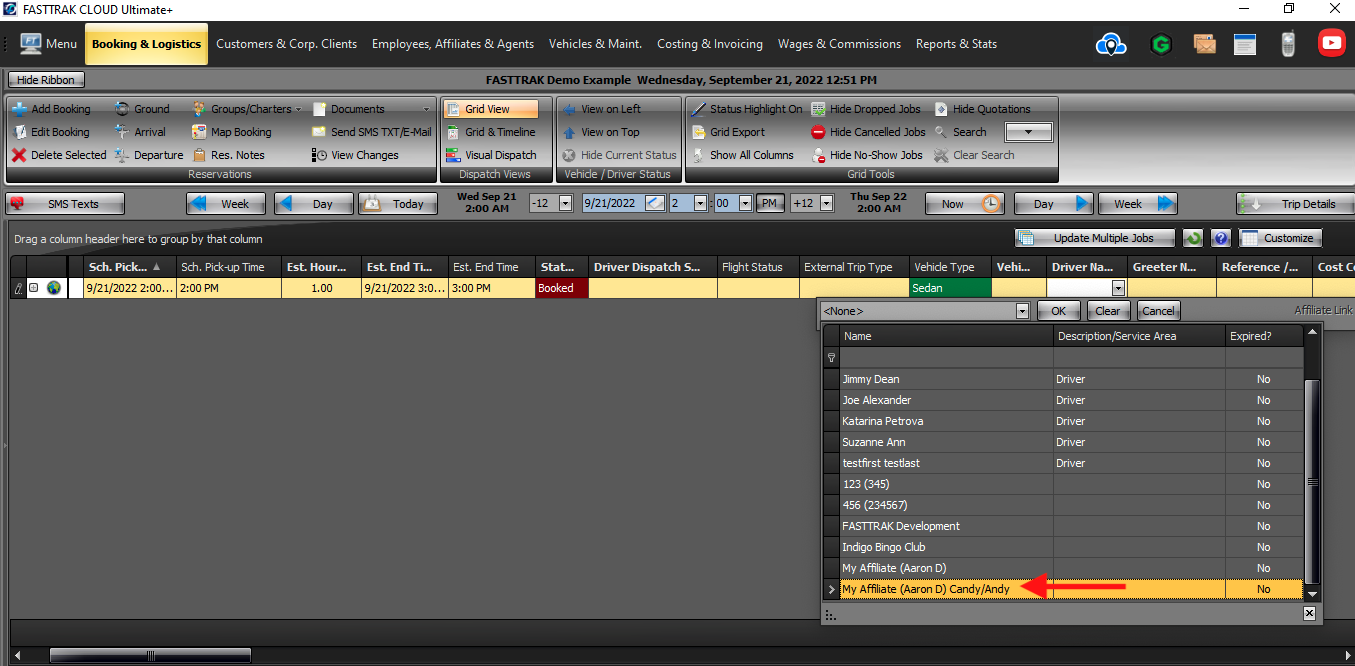Select the Departure airplane icon
Viewport: 1355px width, 666px height.
click(x=121, y=155)
